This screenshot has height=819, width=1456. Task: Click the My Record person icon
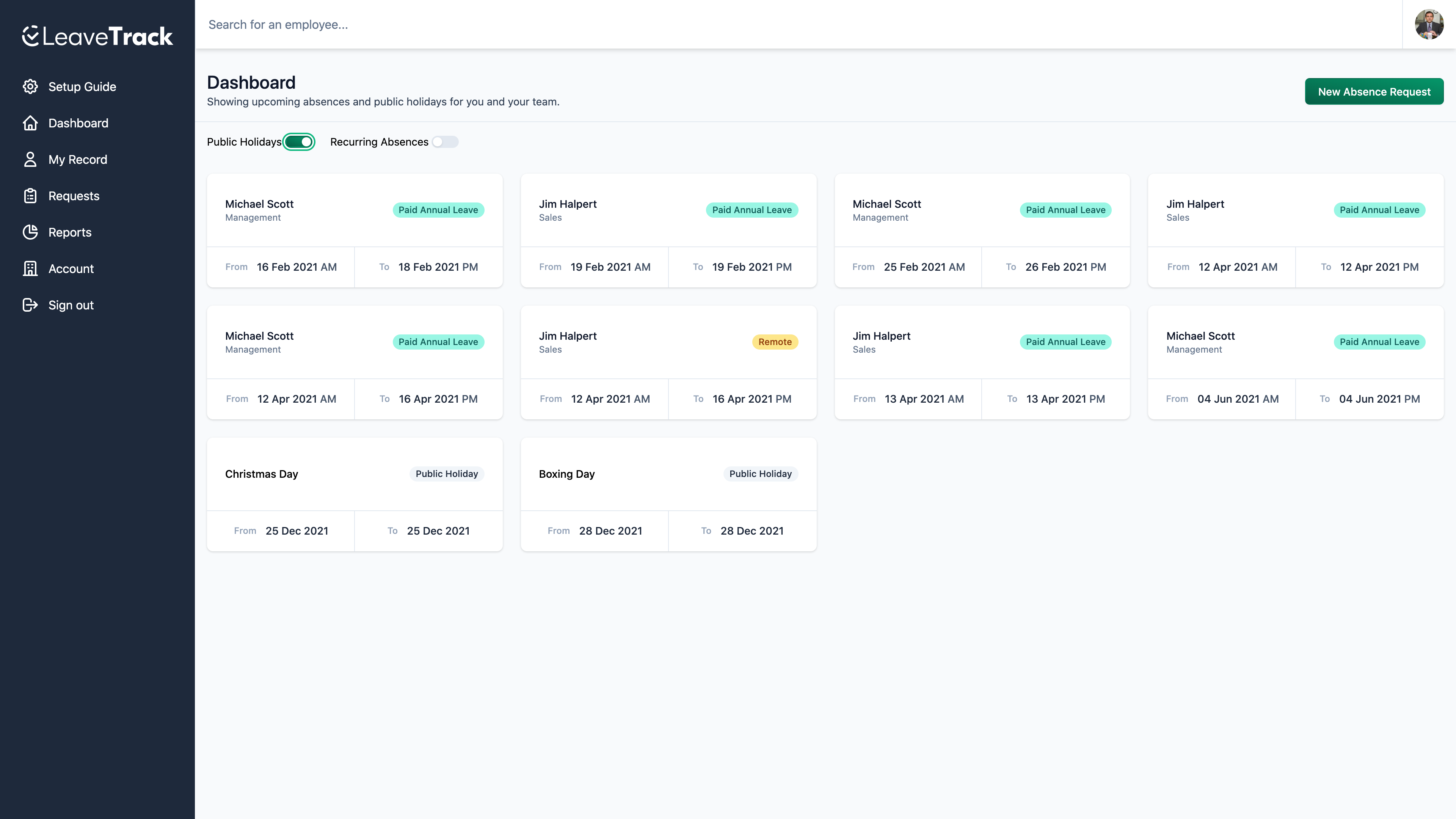point(30,159)
